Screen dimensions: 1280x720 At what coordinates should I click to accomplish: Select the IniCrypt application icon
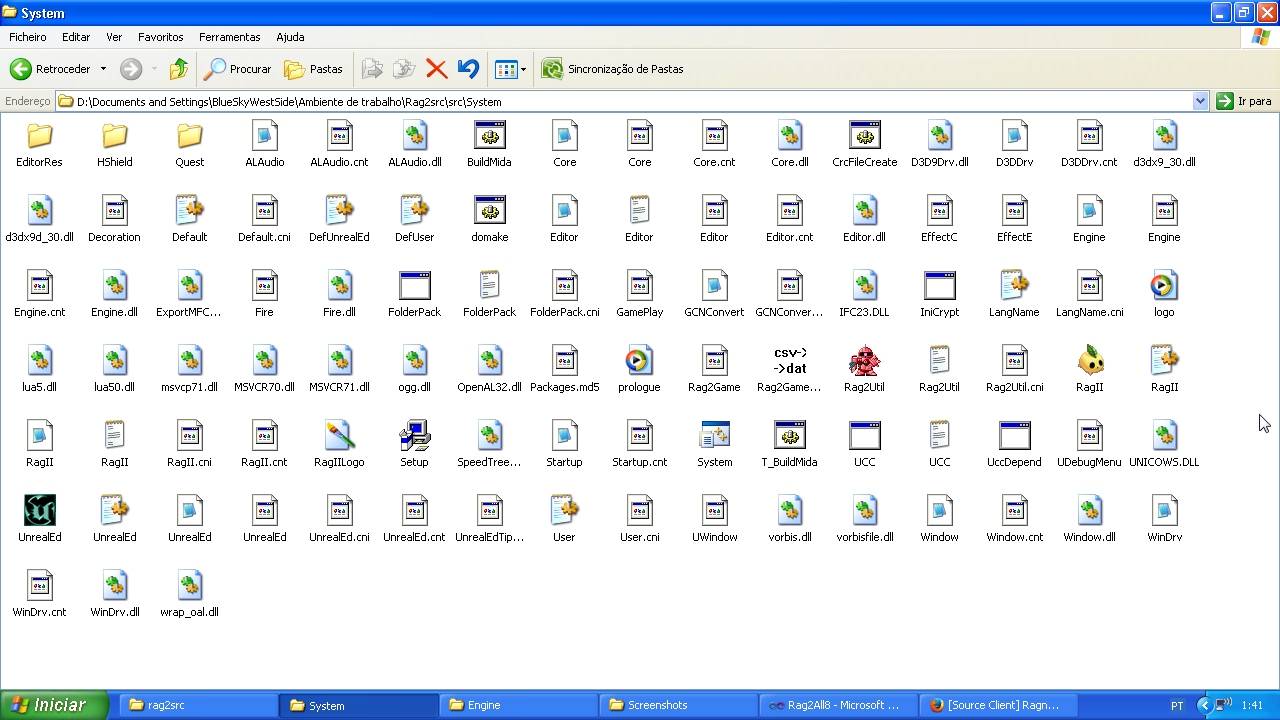click(x=939, y=294)
